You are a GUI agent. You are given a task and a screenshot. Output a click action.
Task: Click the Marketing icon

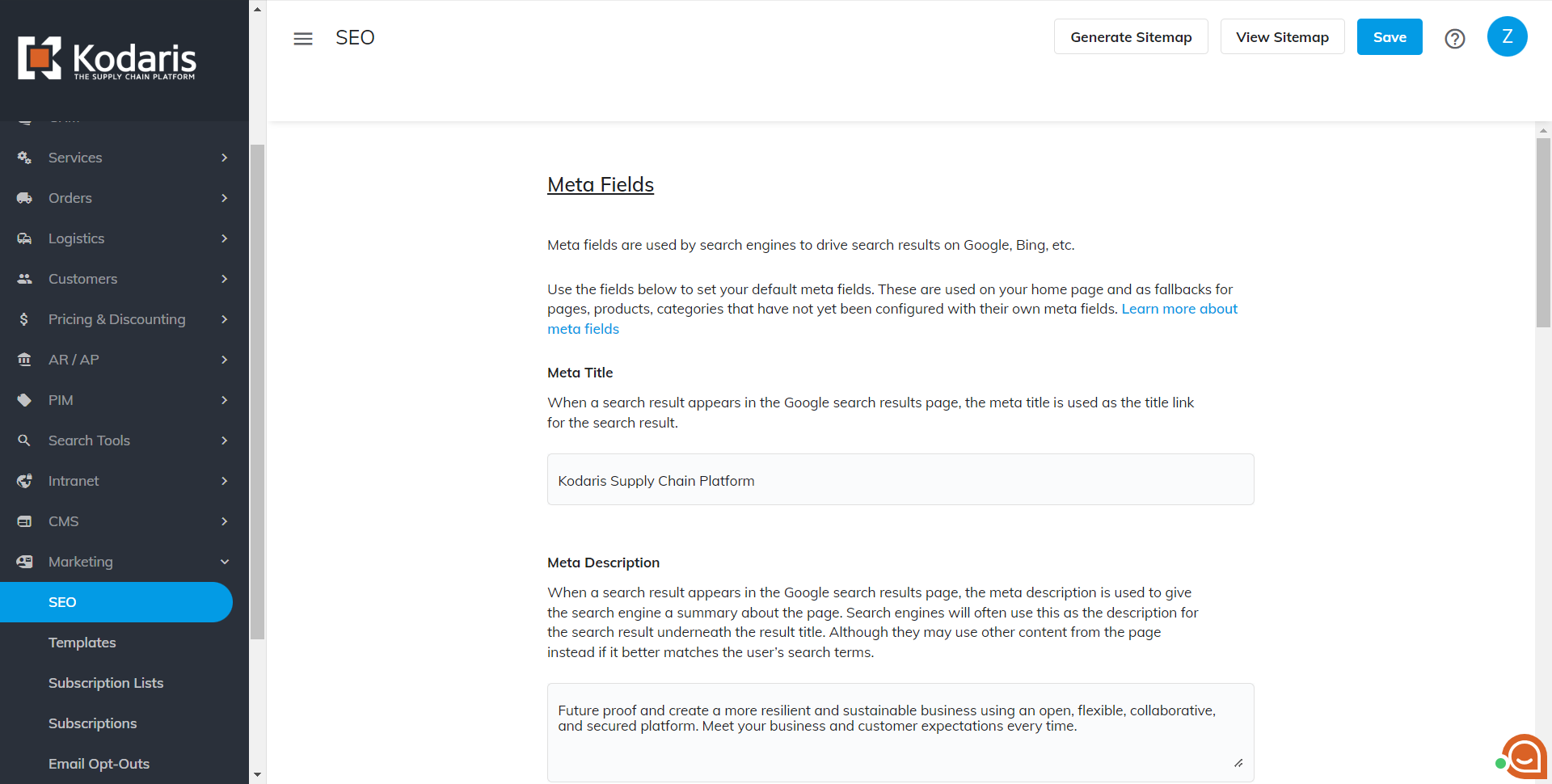[25, 562]
